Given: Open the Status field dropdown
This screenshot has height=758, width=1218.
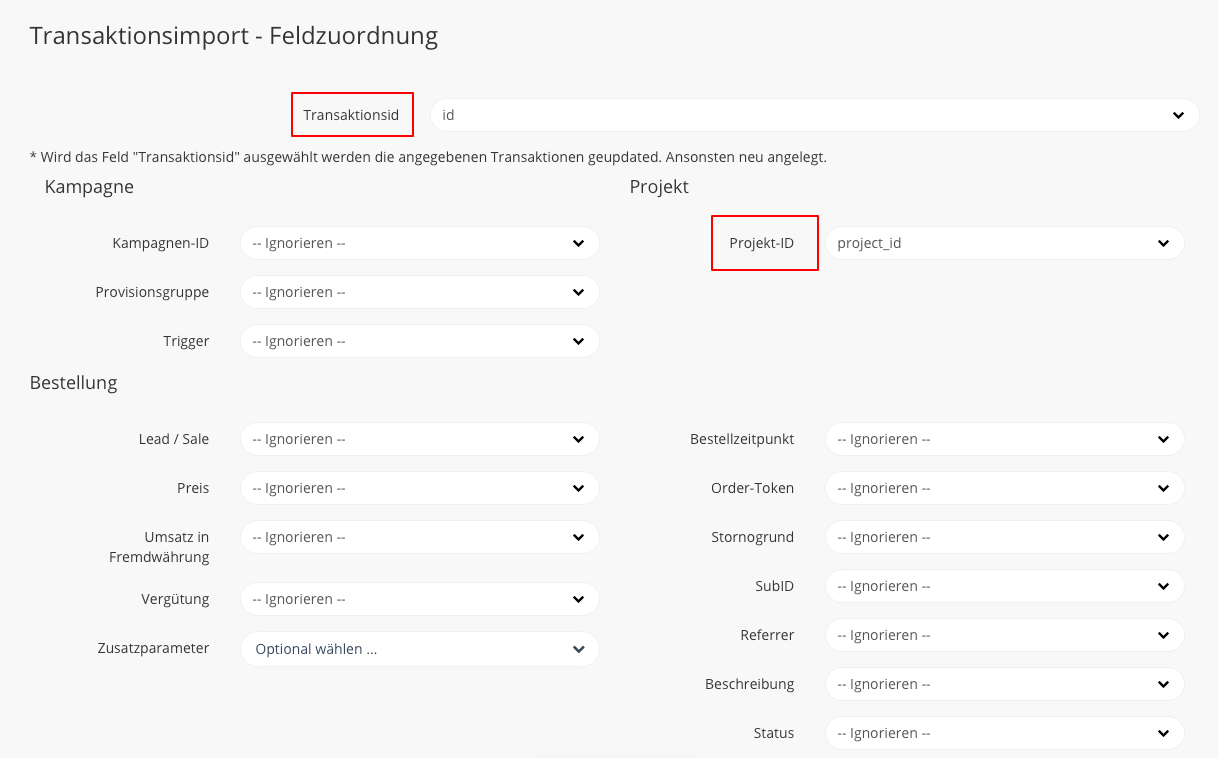Looking at the screenshot, I should (1004, 733).
